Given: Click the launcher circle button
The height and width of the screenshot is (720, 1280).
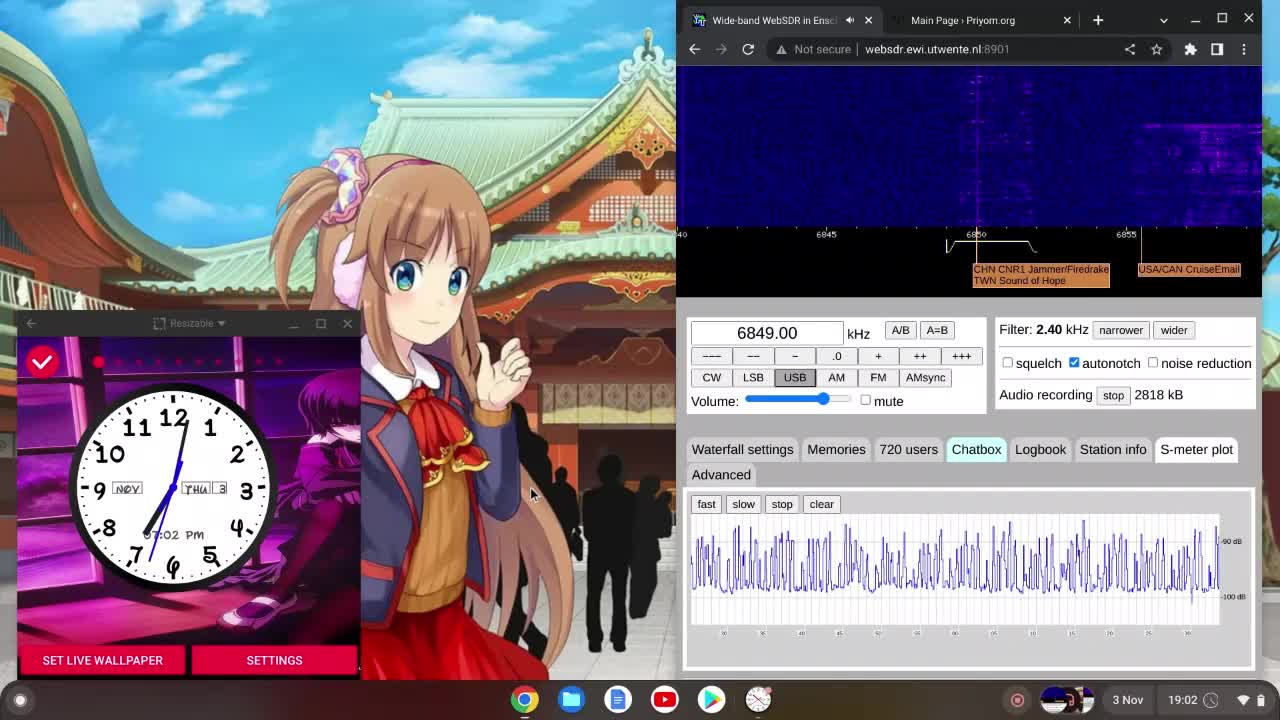Looking at the screenshot, I should point(20,700).
